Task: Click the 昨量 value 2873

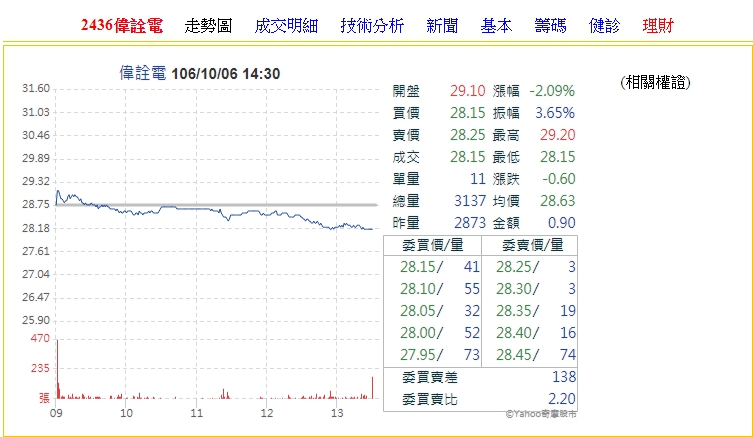Action: pos(470,223)
